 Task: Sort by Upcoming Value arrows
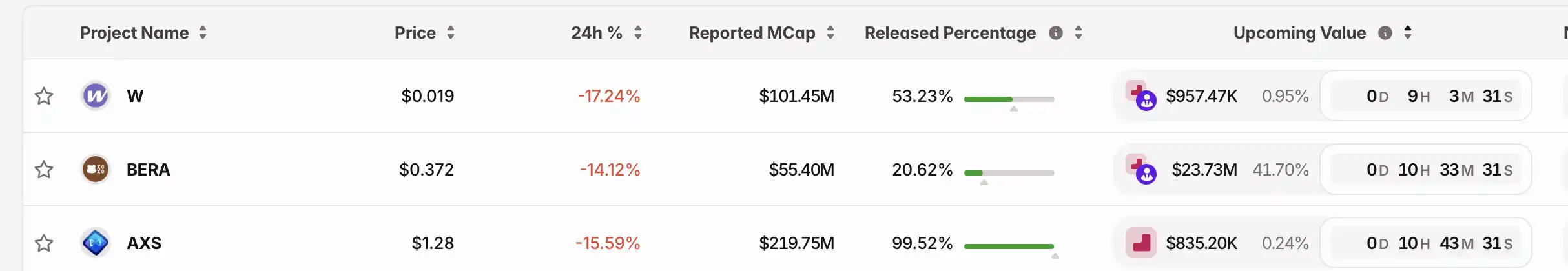click(1408, 33)
